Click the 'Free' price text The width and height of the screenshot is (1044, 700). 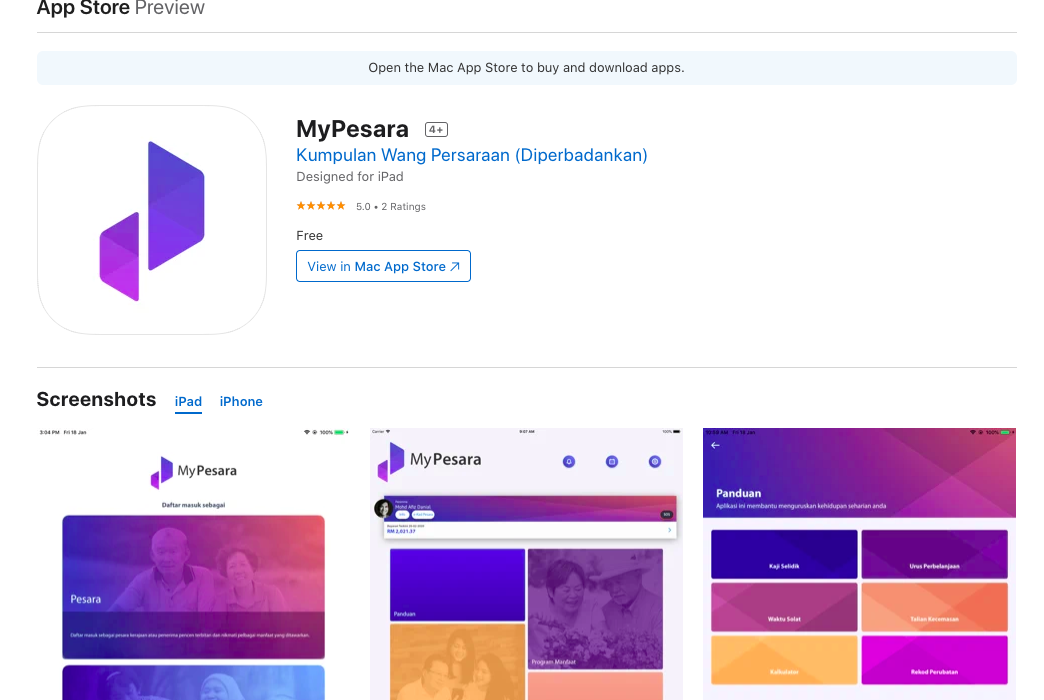310,236
